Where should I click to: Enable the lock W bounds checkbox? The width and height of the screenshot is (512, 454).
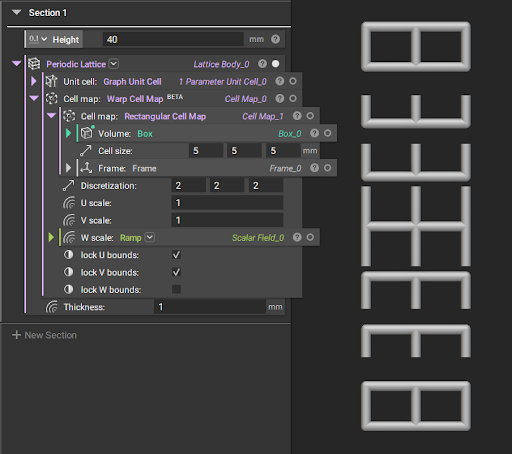176,289
